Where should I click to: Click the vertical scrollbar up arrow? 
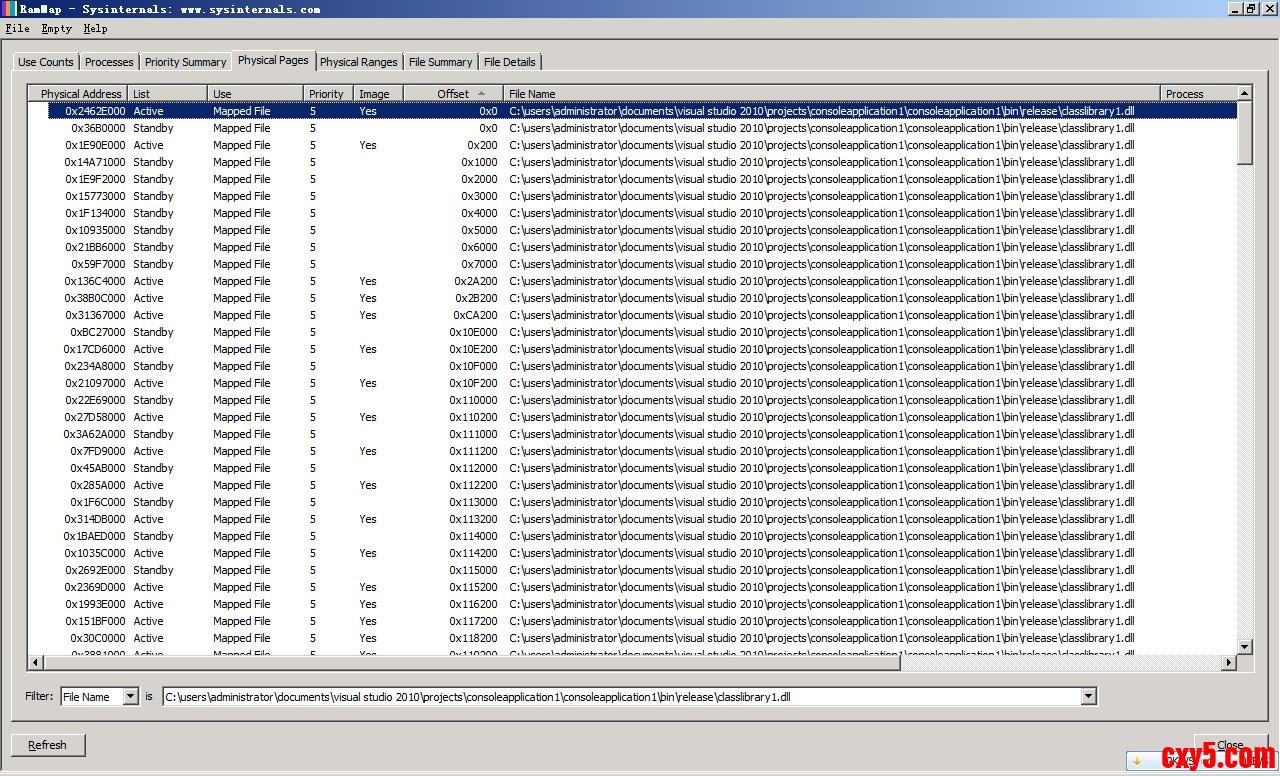[1244, 93]
